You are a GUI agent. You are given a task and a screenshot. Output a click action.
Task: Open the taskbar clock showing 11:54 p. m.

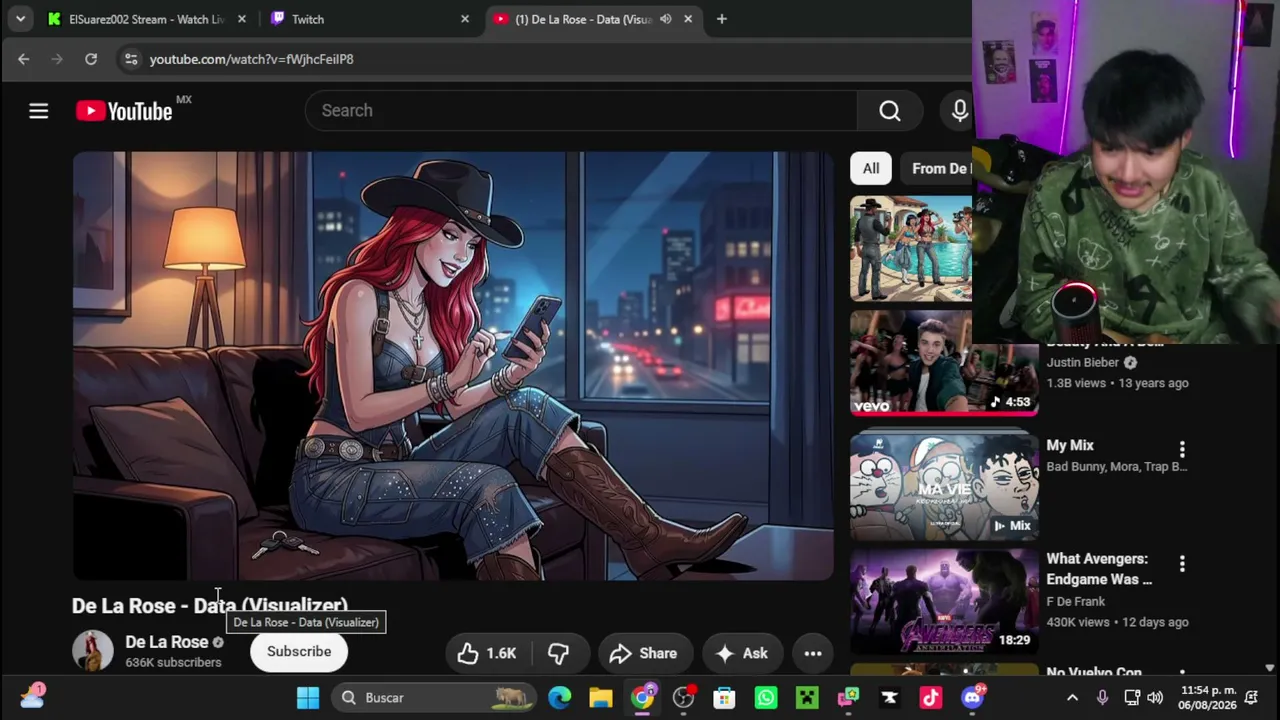pyautogui.click(x=1209, y=697)
